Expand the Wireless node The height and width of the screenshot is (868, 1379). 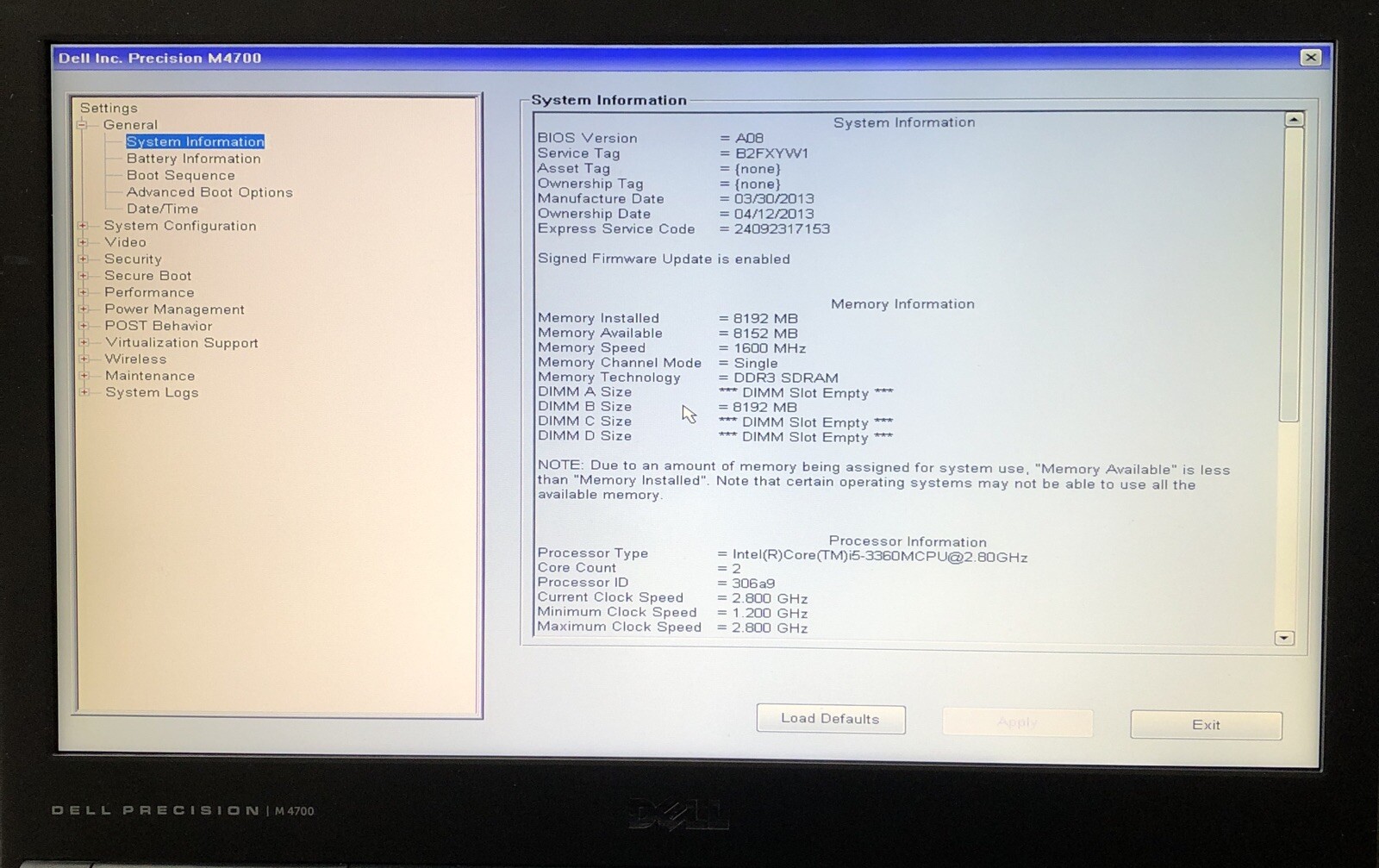point(84,359)
